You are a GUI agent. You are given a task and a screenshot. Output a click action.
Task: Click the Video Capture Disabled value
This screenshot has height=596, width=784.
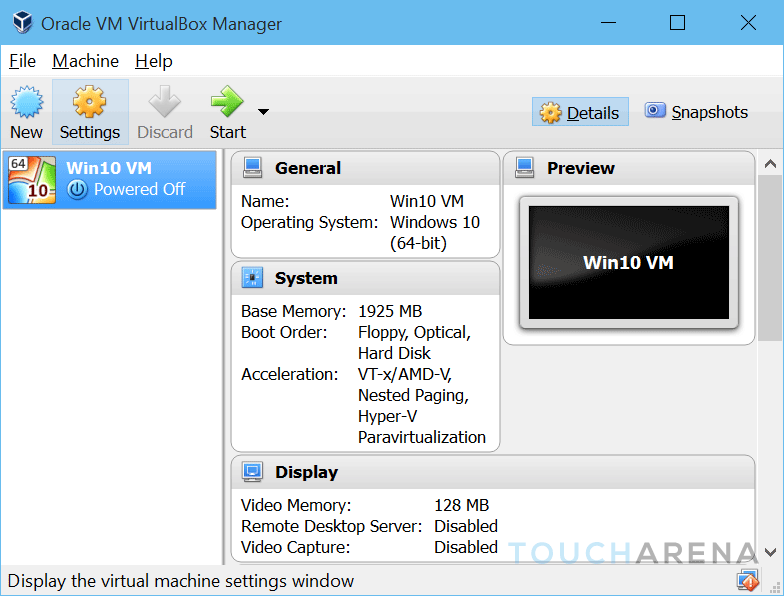[x=466, y=547]
